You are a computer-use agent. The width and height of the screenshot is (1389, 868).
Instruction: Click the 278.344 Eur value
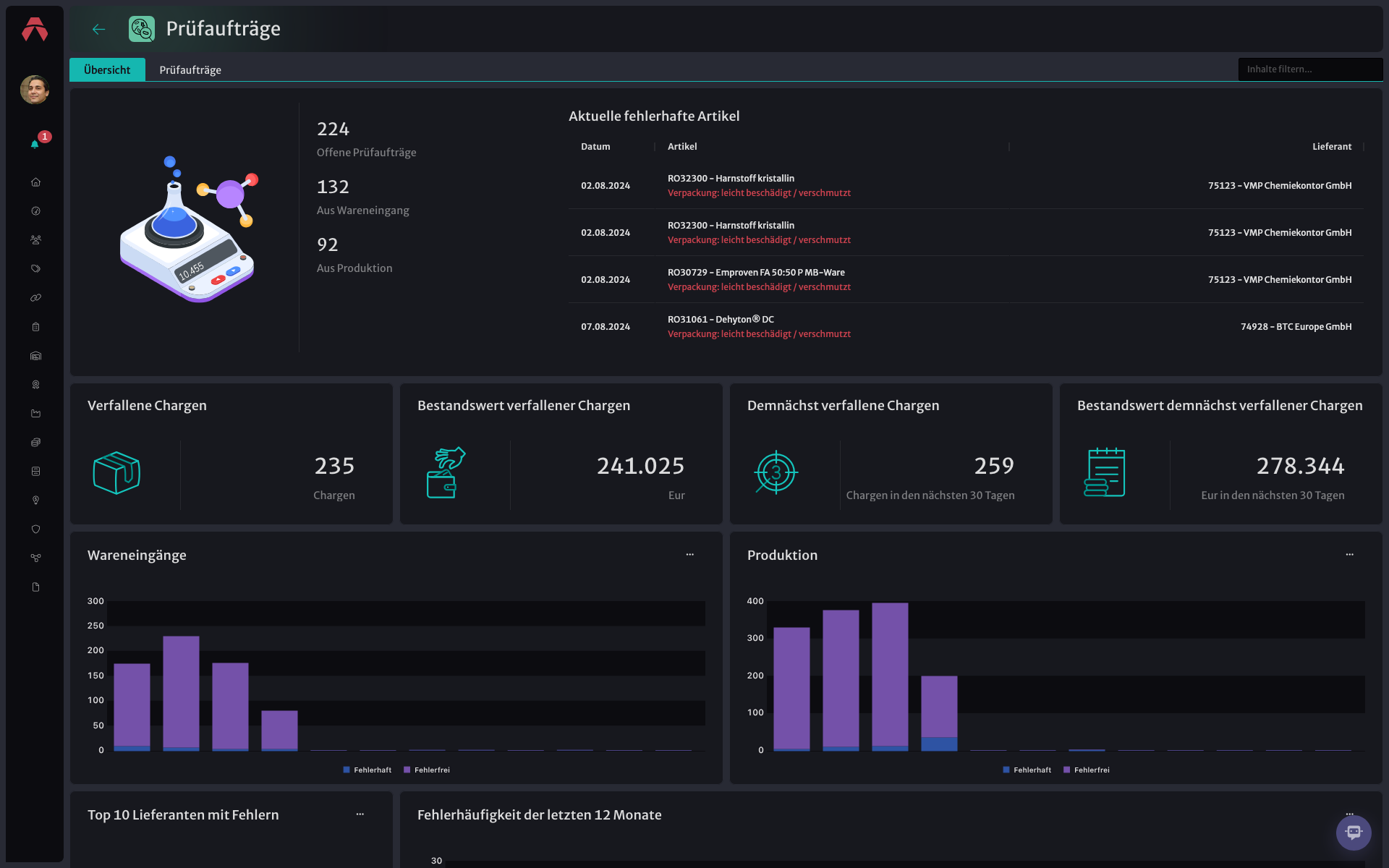1300,466
